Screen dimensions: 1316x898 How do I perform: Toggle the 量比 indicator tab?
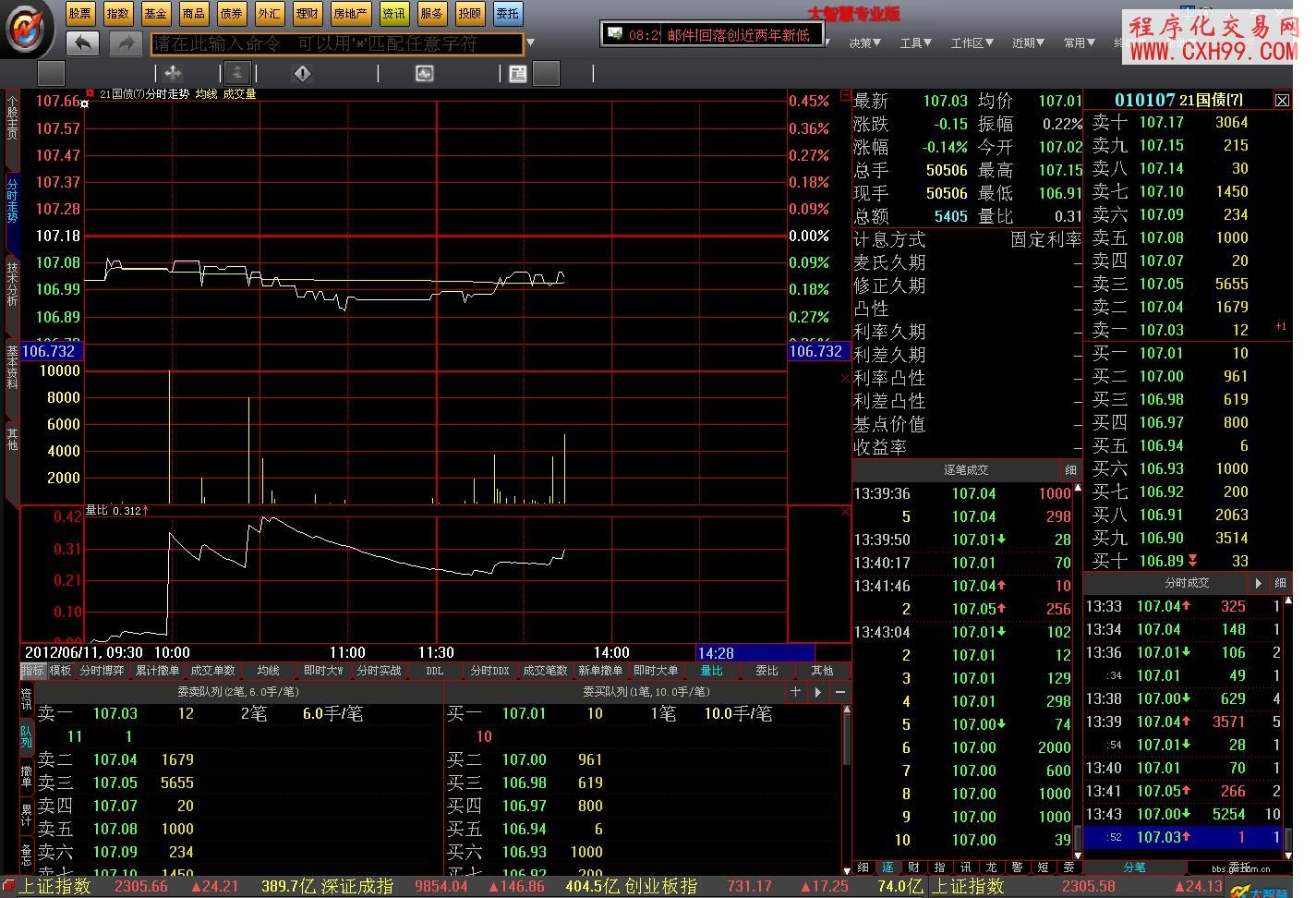click(711, 671)
